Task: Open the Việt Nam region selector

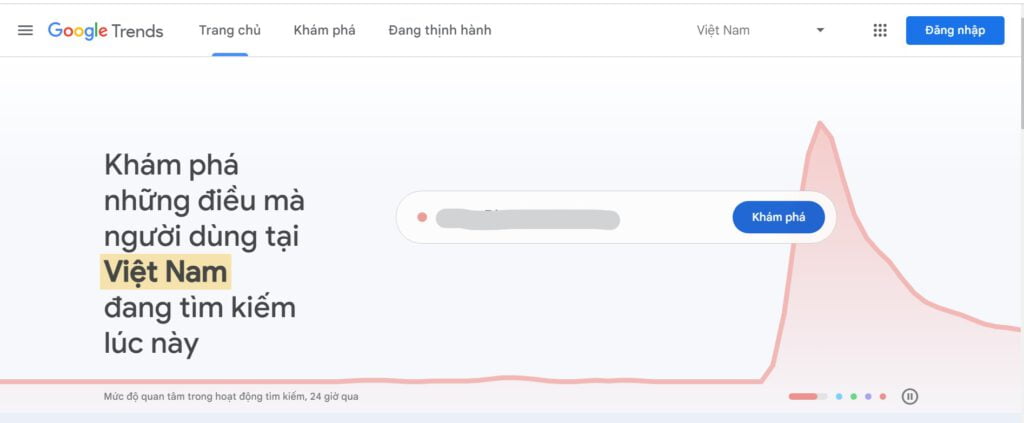Action: (x=760, y=30)
